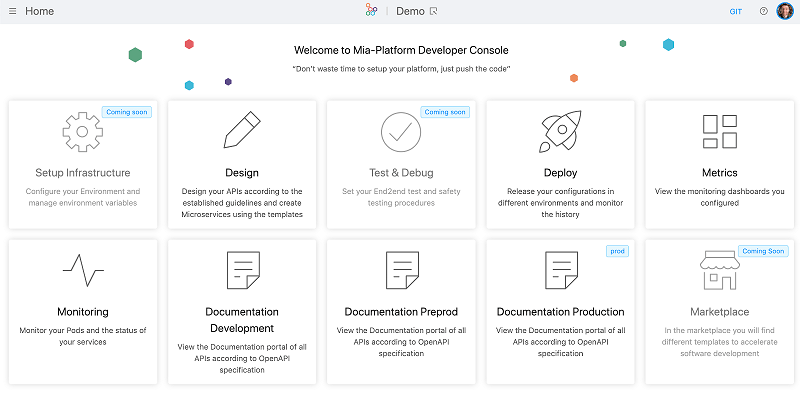Click the prod badge on Documentation Production

pyautogui.click(x=617, y=251)
